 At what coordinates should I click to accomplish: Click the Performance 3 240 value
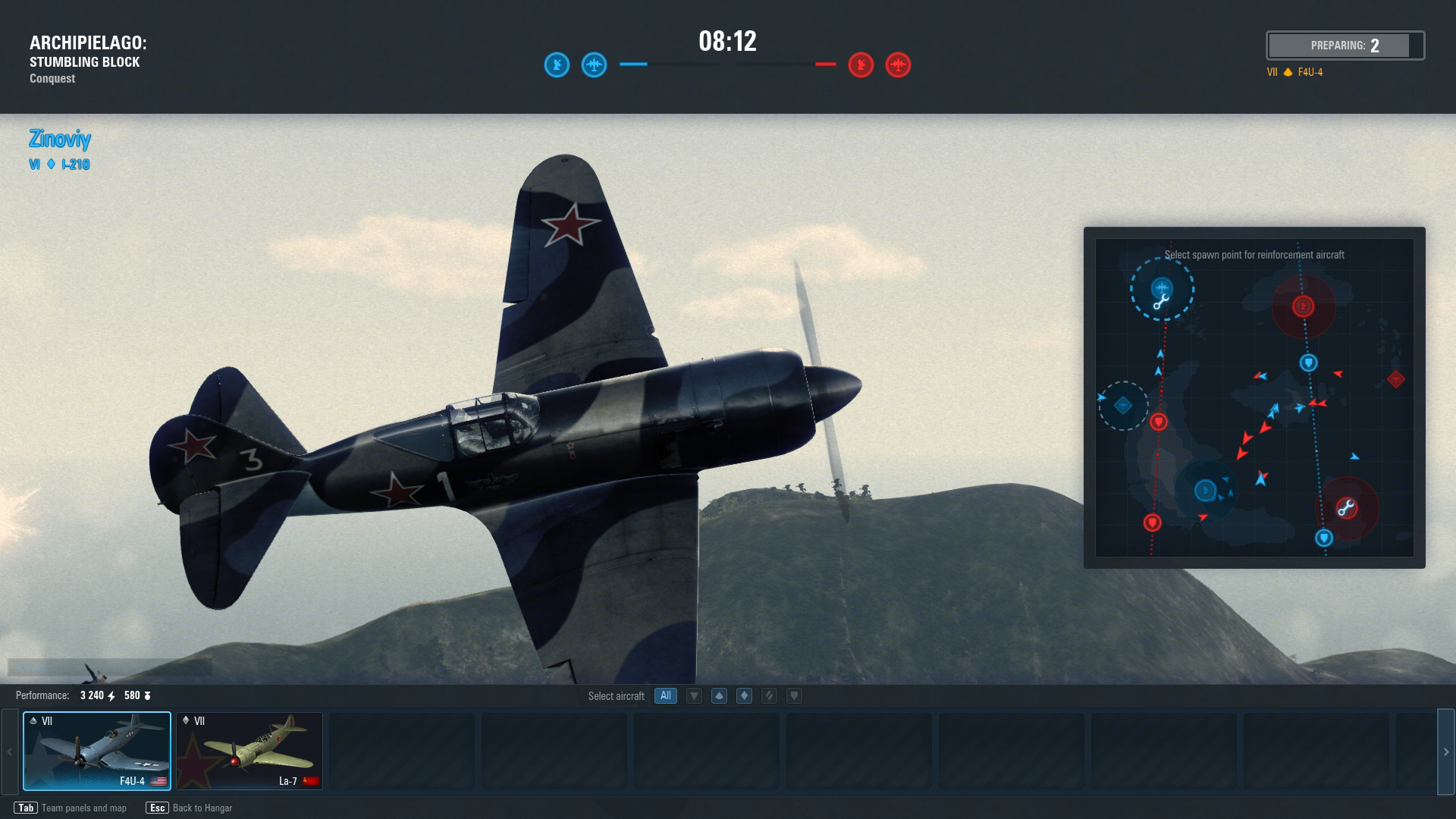point(92,695)
